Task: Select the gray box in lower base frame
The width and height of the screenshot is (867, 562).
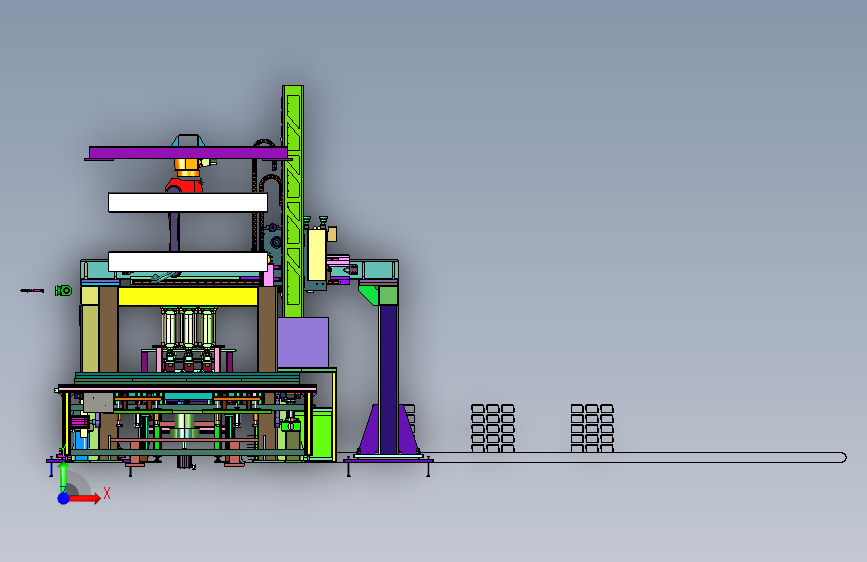Action: click(x=98, y=403)
